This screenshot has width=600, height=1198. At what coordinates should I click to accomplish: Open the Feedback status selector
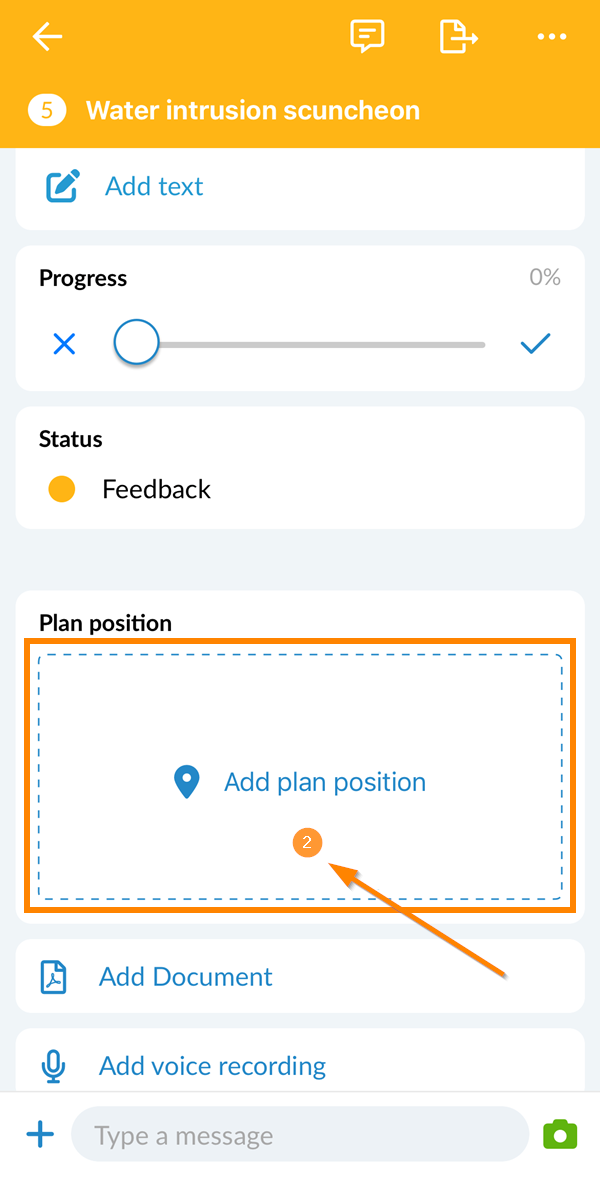(156, 489)
